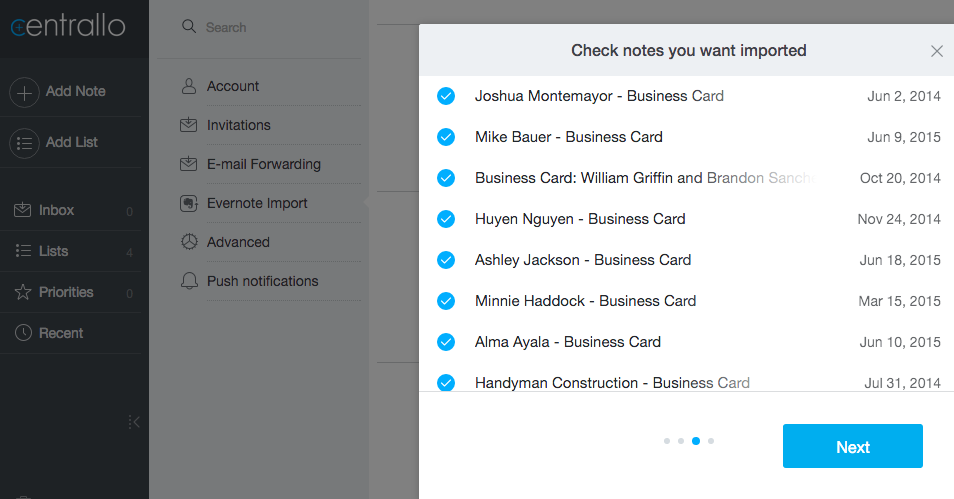
Task: Click the Evernote Import elephant icon
Action: [188, 204]
